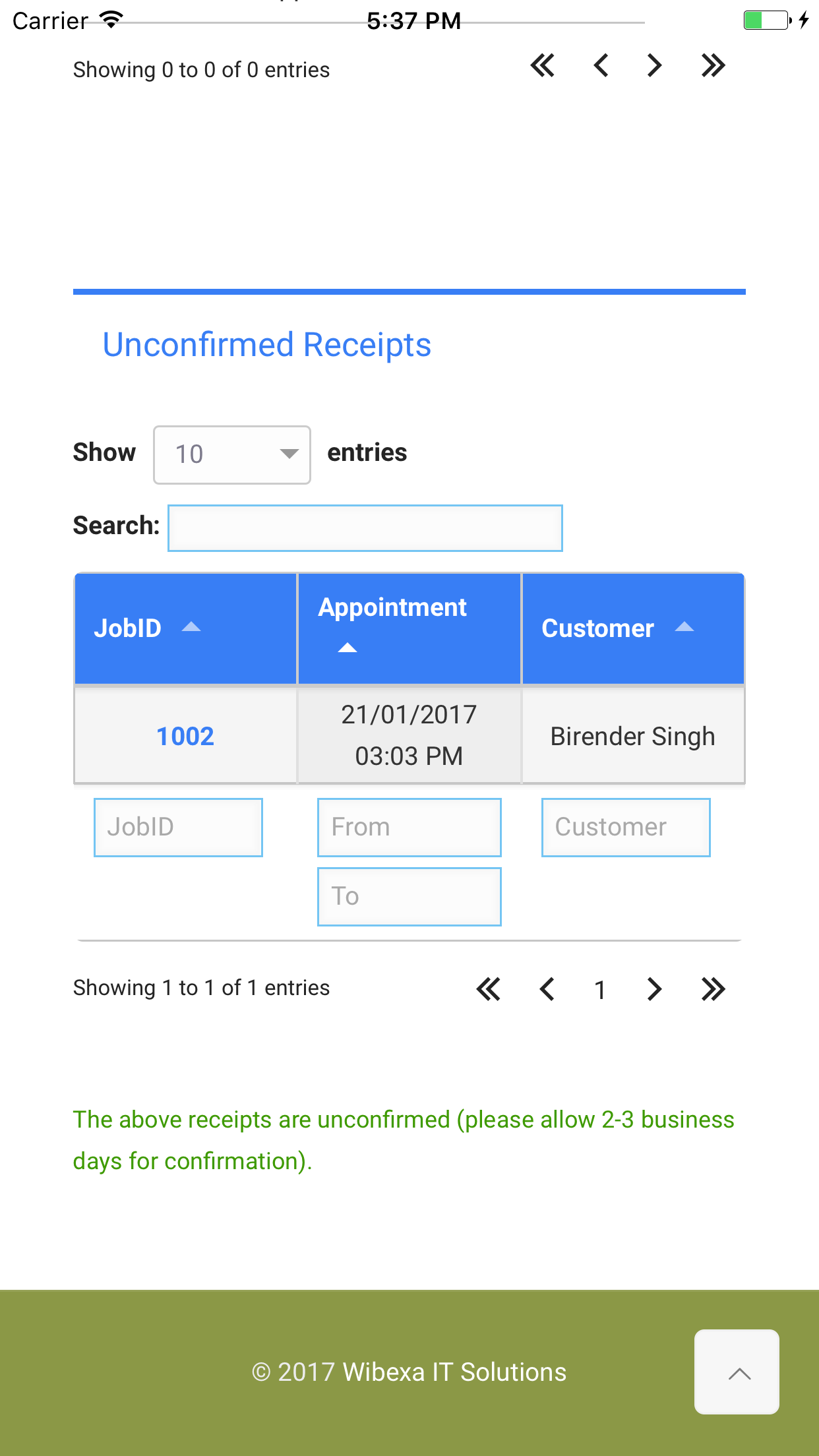Tap the scroll-to-top chevron button

737,1372
